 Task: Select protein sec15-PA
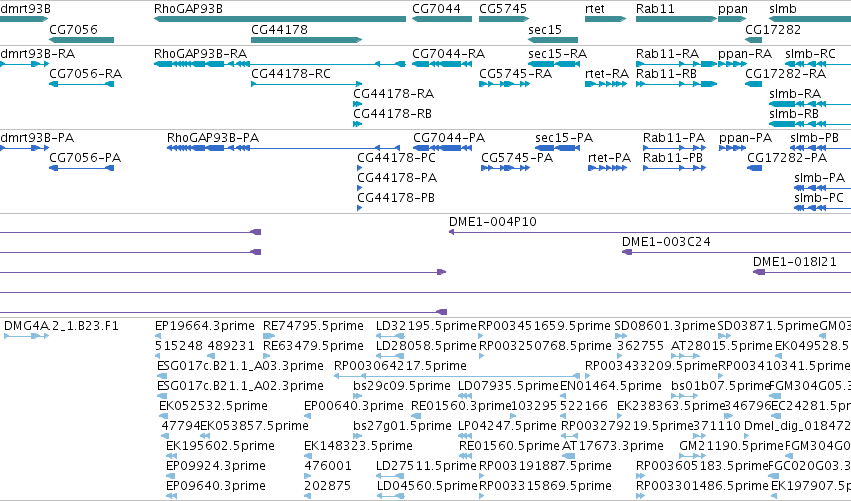(x=557, y=148)
